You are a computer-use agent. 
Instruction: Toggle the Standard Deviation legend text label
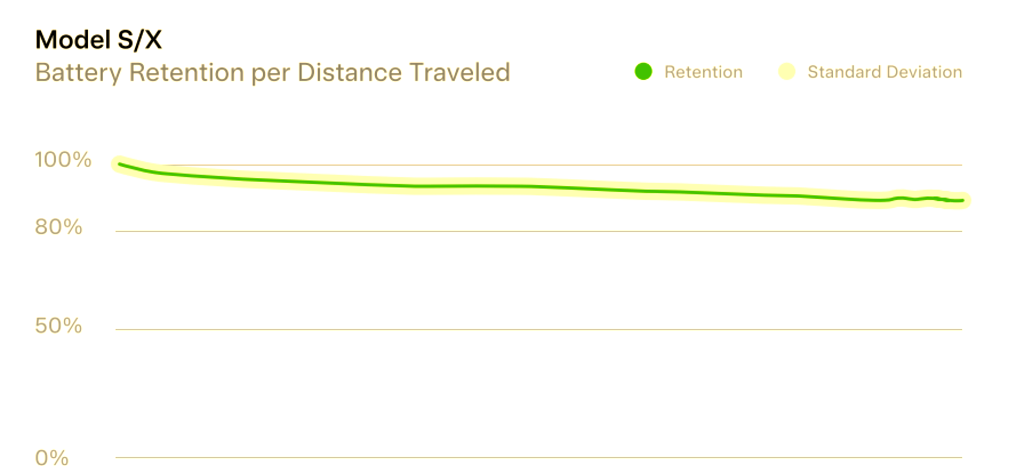[x=885, y=72]
